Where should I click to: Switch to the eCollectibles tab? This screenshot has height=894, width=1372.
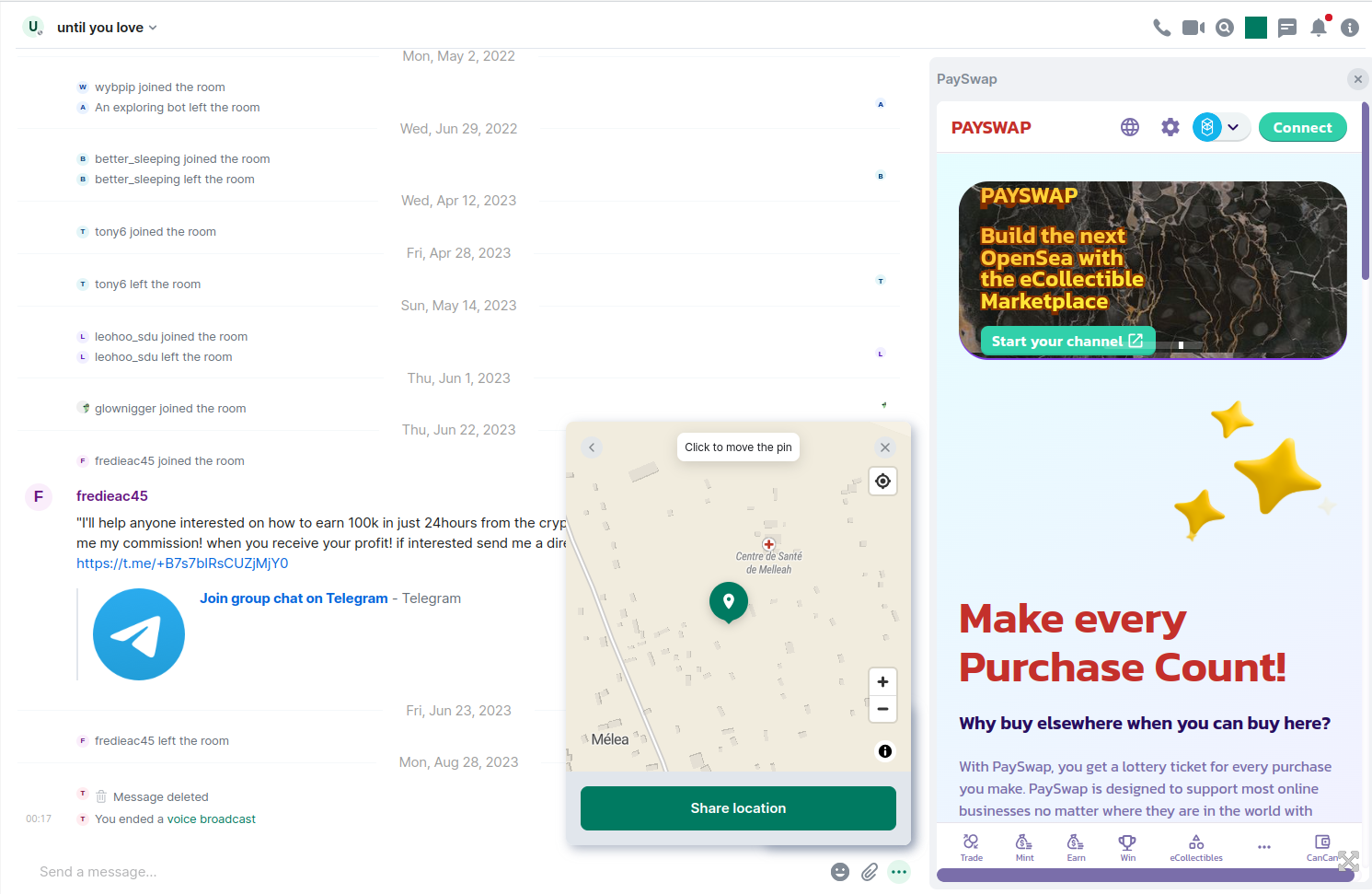coord(1196,847)
